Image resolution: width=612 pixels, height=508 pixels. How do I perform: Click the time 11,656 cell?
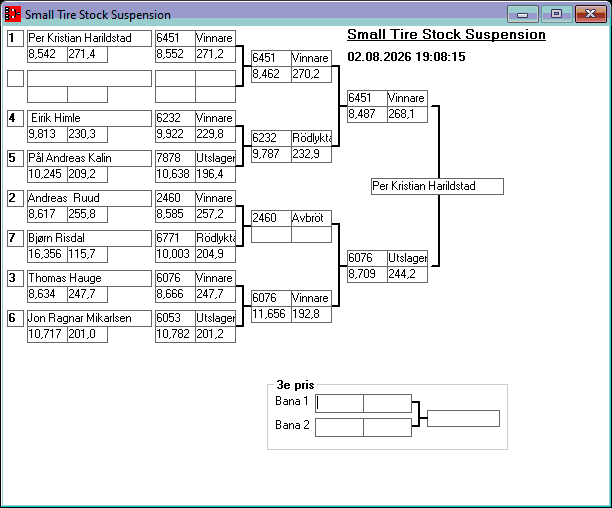pos(271,314)
